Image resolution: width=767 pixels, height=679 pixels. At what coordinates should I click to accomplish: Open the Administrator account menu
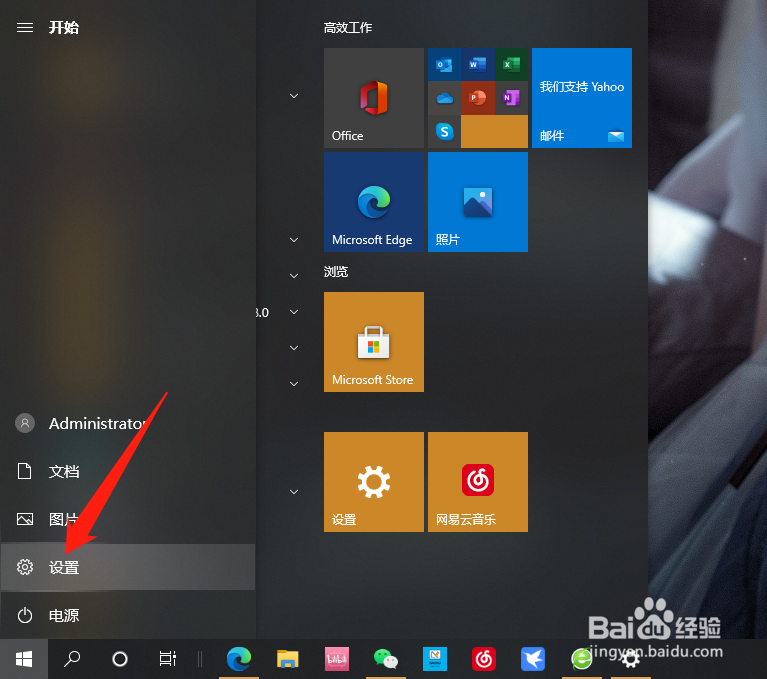128,423
